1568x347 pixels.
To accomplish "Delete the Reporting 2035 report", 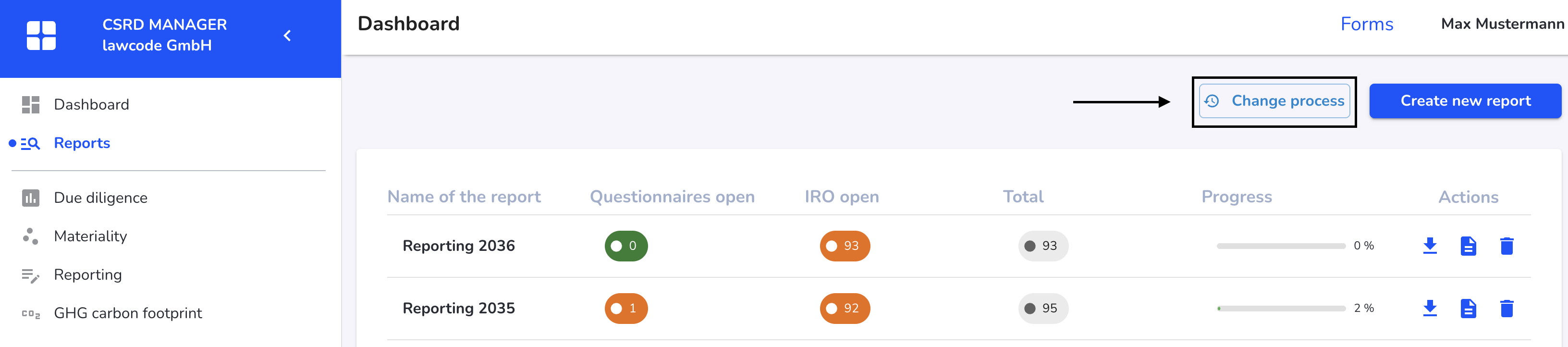I will click(1507, 309).
